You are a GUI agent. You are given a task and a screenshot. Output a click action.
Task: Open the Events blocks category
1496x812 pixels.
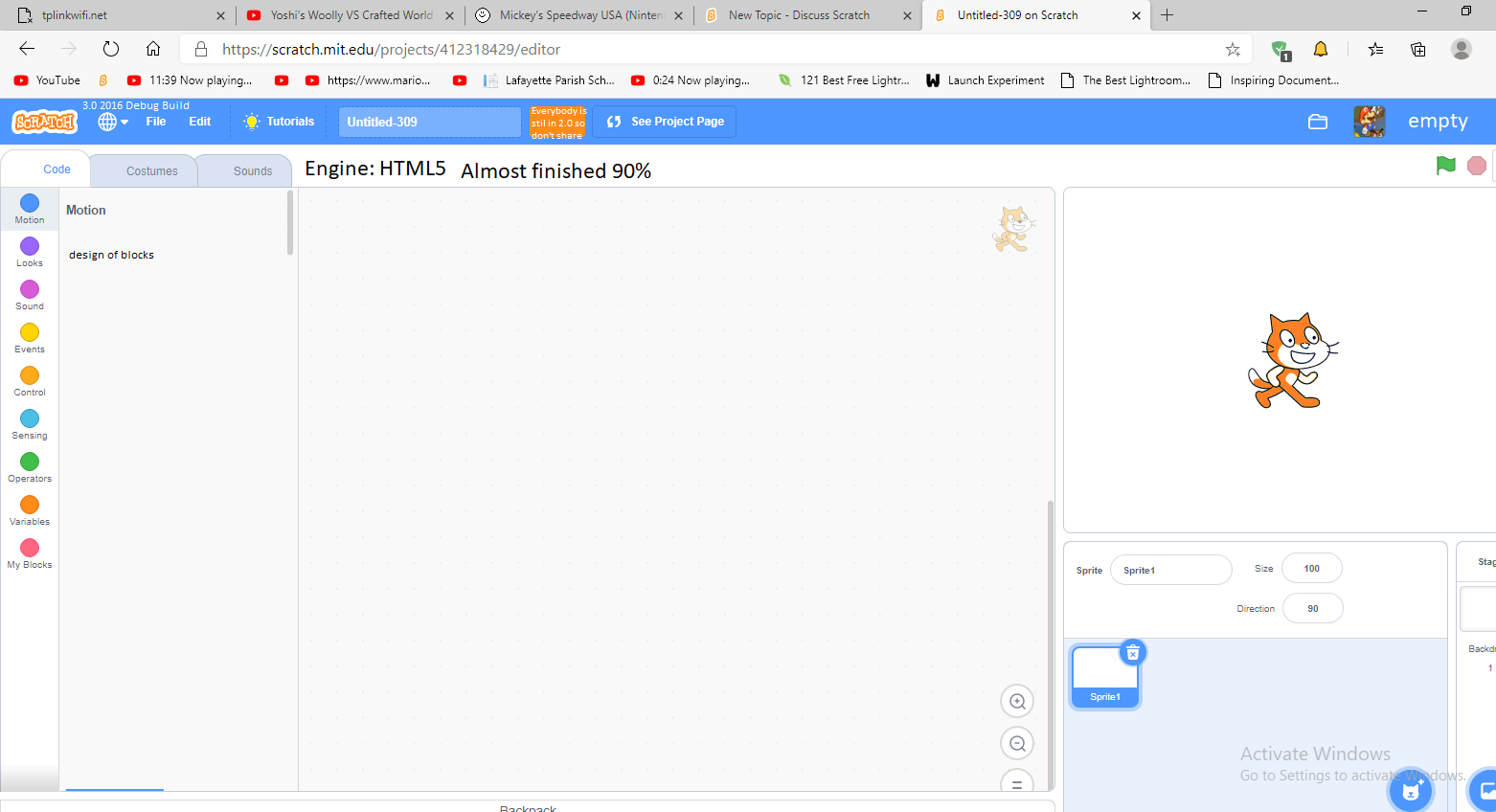pyautogui.click(x=30, y=337)
